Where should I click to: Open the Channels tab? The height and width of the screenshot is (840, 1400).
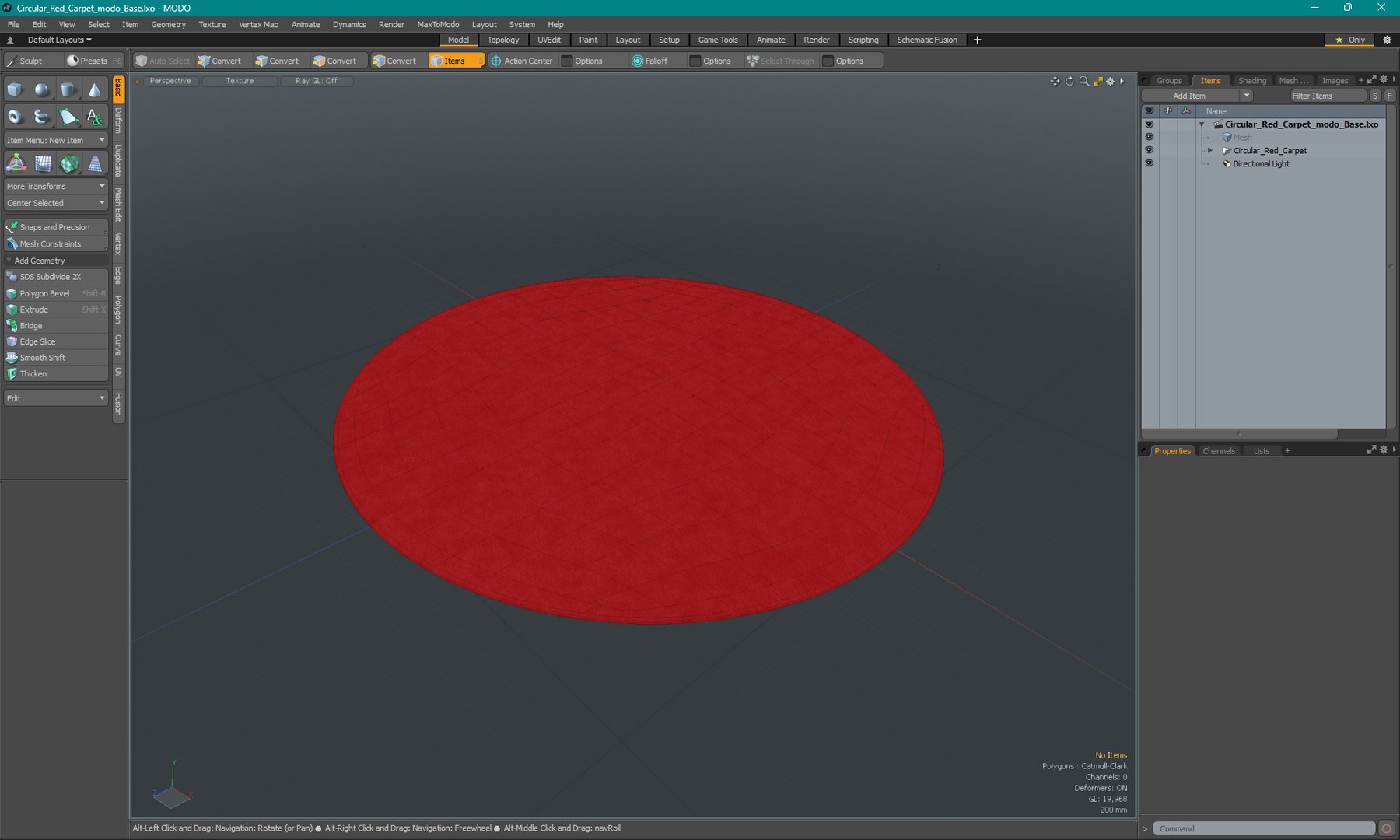point(1218,451)
